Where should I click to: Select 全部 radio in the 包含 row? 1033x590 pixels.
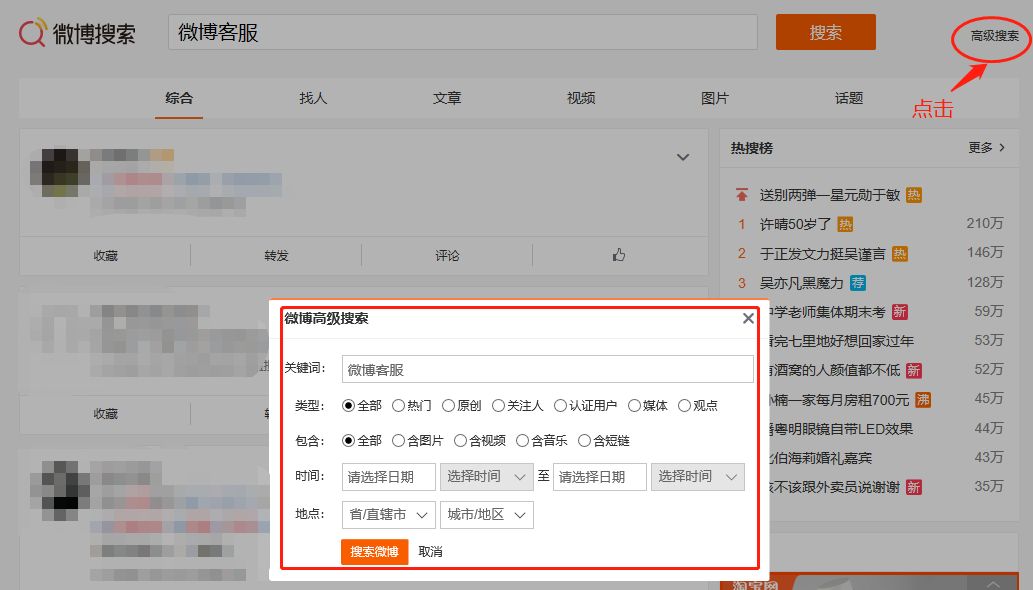point(349,441)
